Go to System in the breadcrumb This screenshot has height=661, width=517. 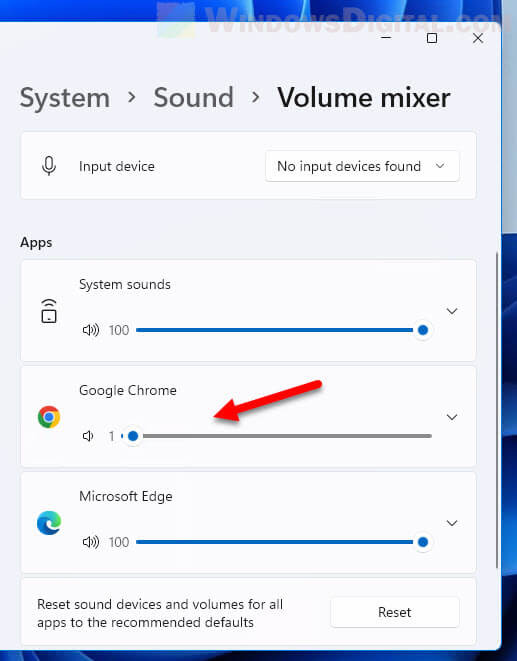tap(65, 98)
